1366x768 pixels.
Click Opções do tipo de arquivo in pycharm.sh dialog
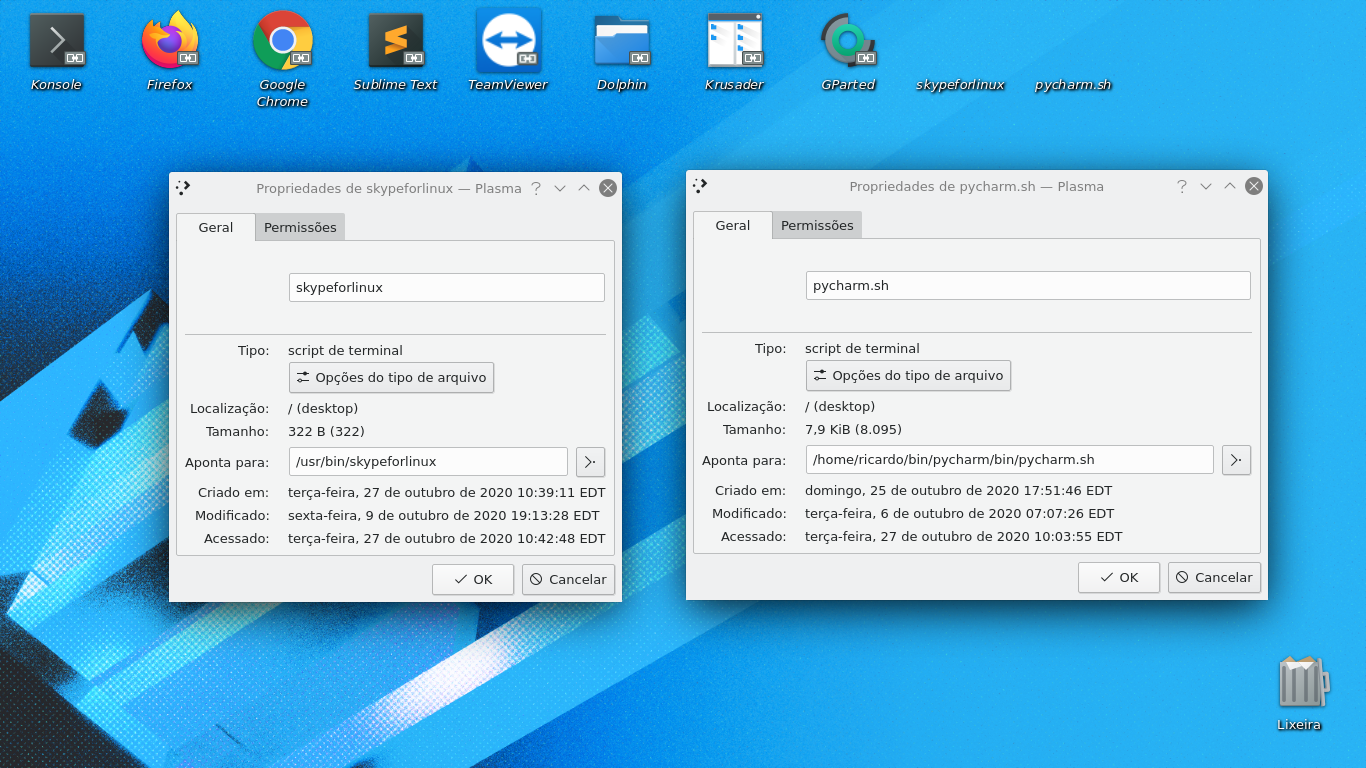click(x=908, y=376)
